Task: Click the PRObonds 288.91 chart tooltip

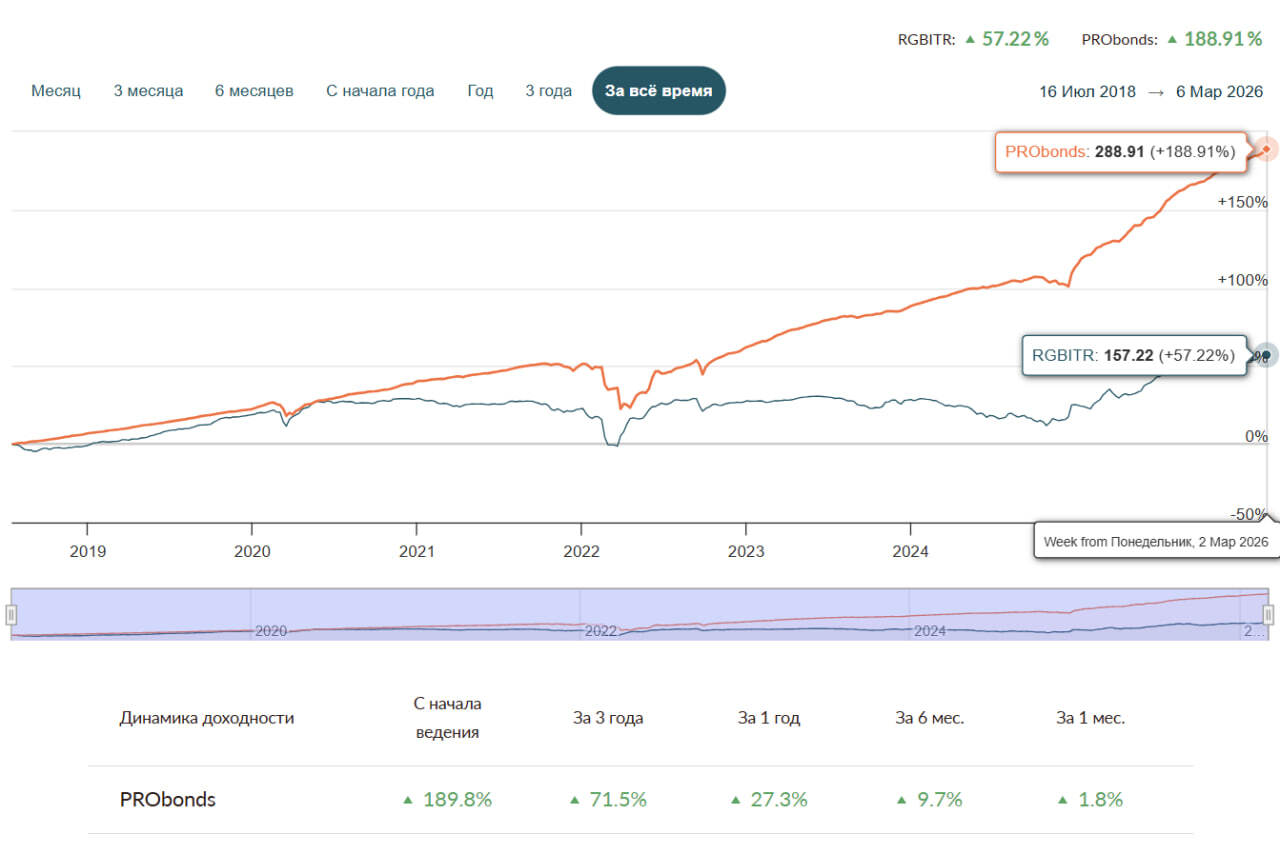Action: 1120,152
